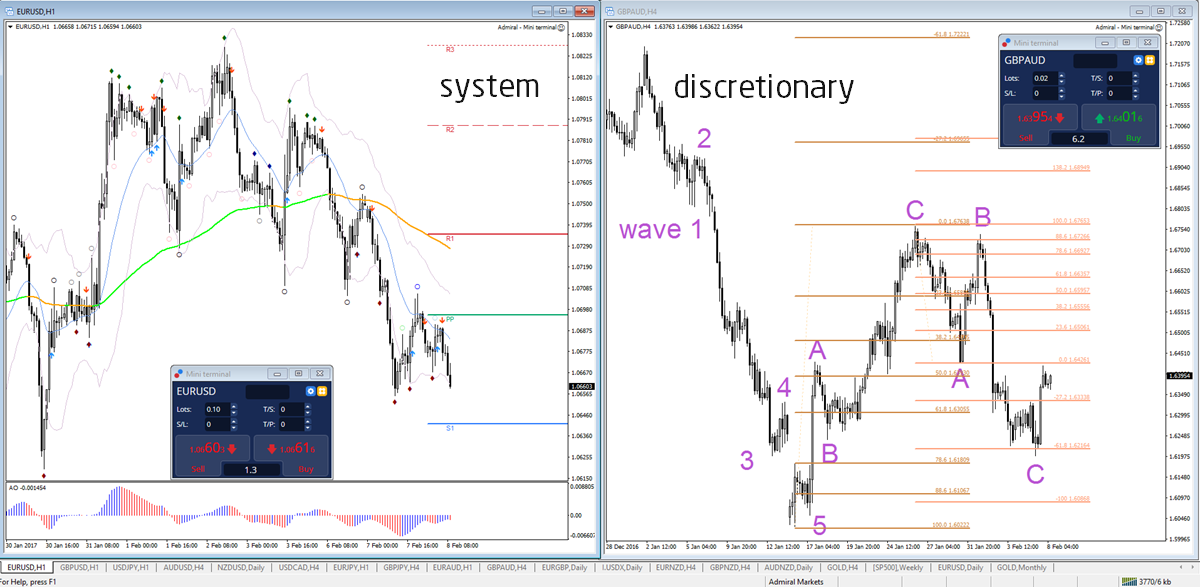Click Sell price button in EURUSD mini terminal
Image resolution: width=1200 pixels, height=587 pixels.
pos(212,449)
